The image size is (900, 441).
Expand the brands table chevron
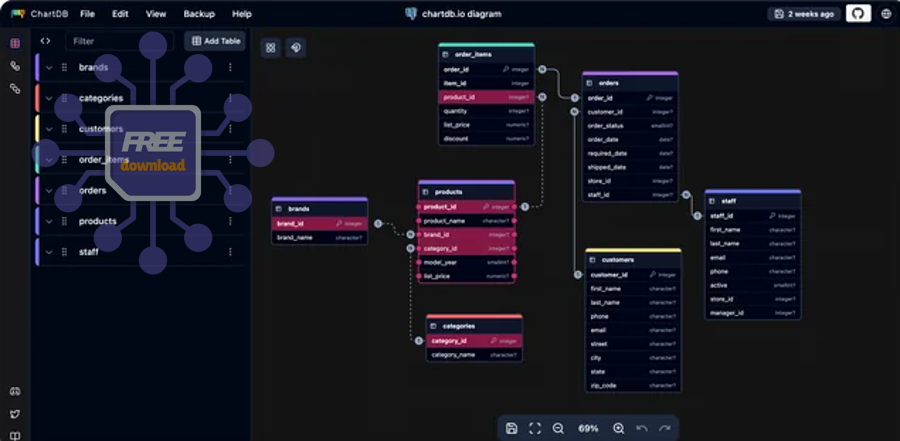[49, 68]
